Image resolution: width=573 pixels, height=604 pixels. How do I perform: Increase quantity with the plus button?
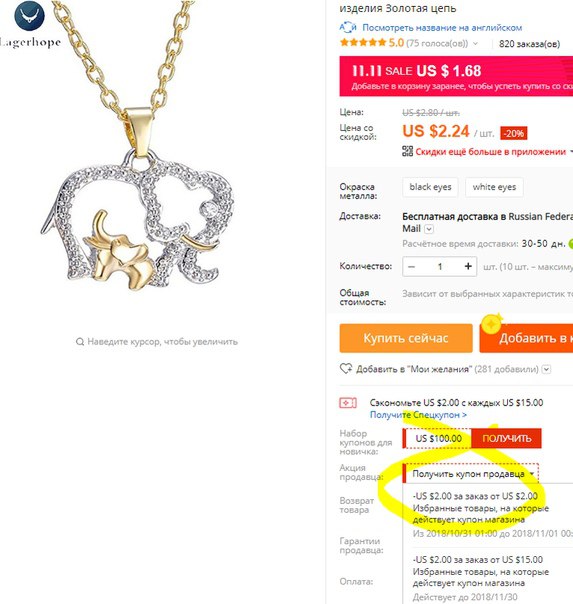click(468, 266)
